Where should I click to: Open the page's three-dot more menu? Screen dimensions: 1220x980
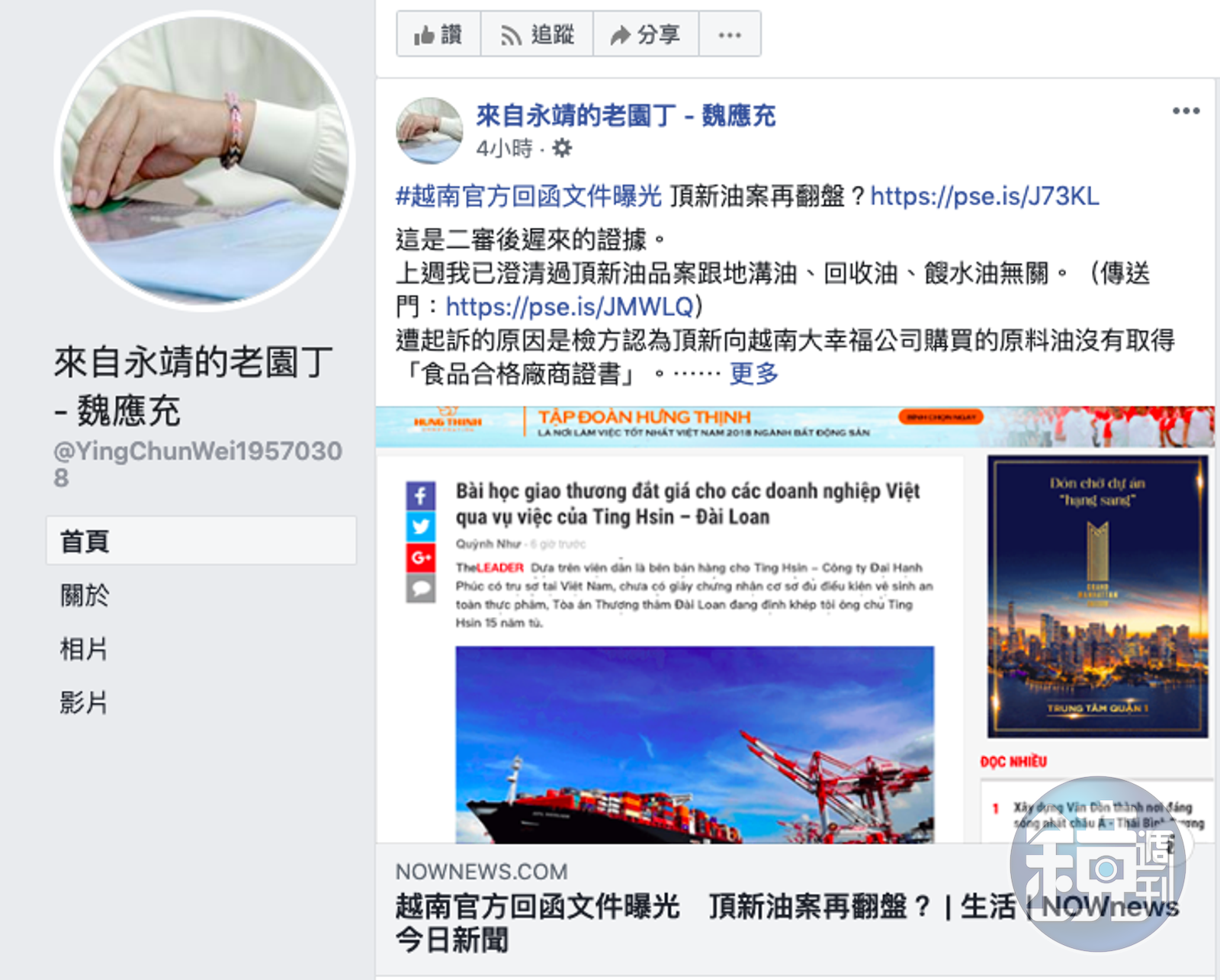(730, 34)
